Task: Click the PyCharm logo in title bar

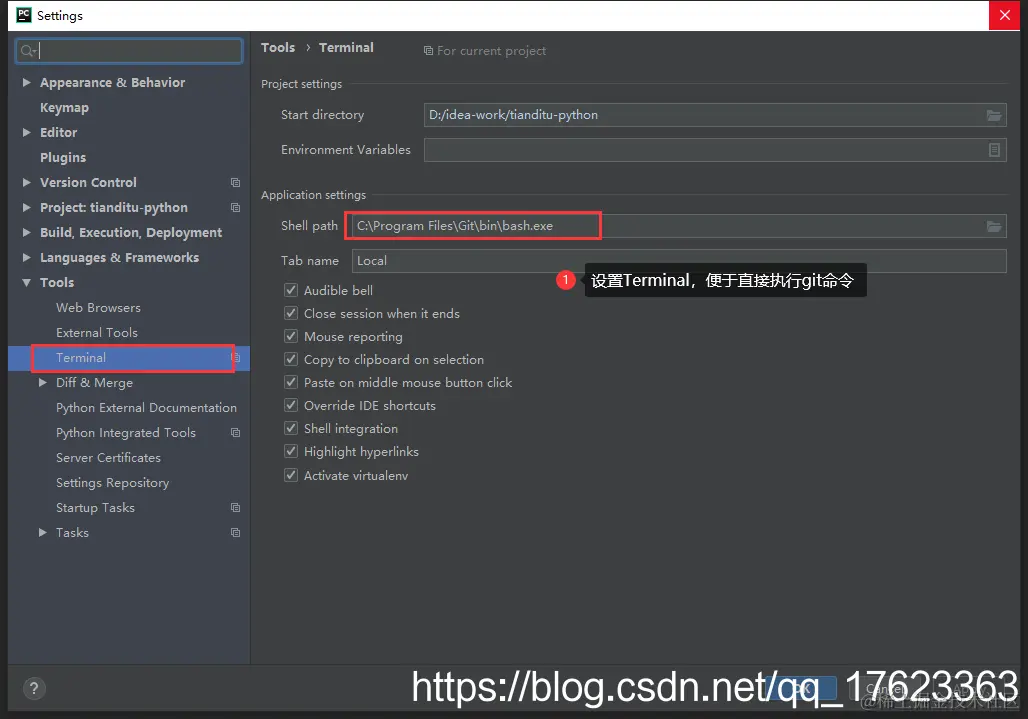Action: [24, 14]
